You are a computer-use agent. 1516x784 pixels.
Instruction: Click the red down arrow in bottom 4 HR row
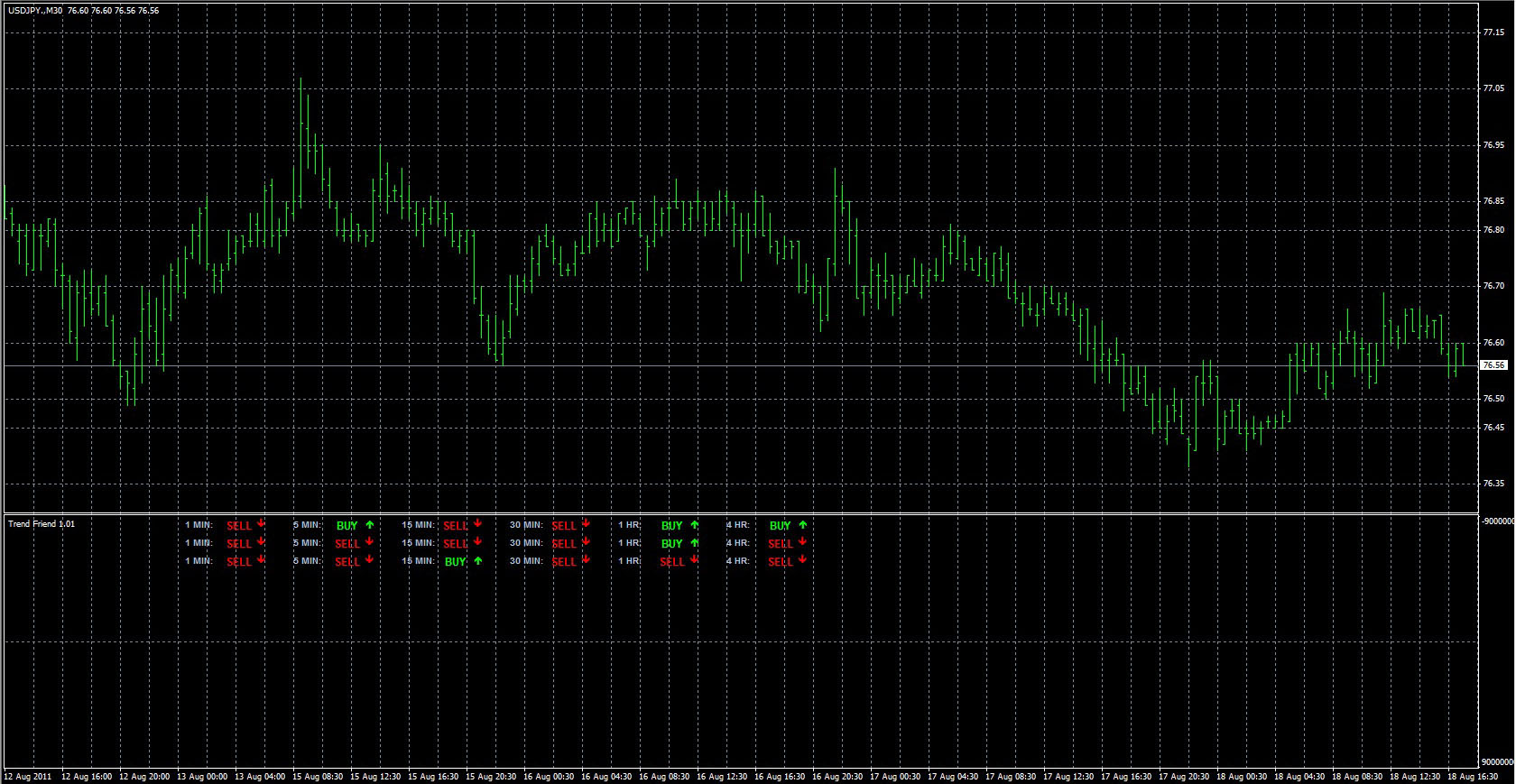coord(802,560)
